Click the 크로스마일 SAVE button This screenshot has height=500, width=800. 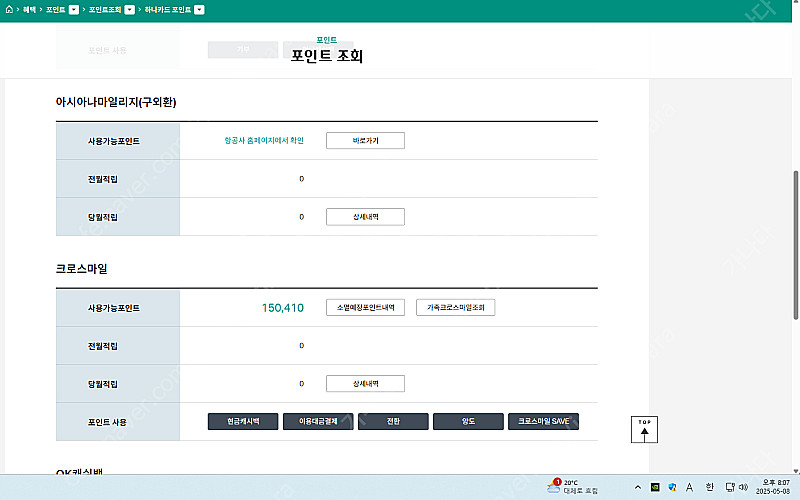tap(543, 421)
